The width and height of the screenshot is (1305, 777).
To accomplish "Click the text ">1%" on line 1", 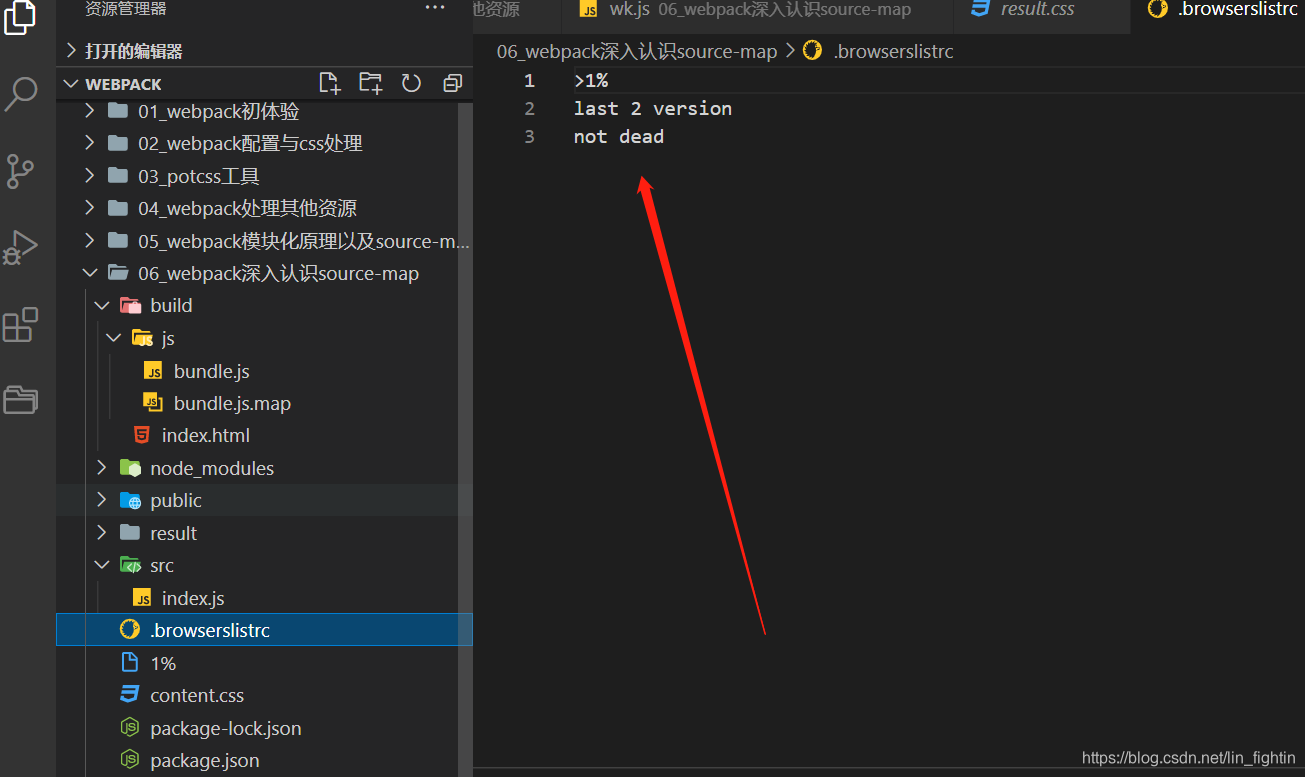I will point(591,80).
